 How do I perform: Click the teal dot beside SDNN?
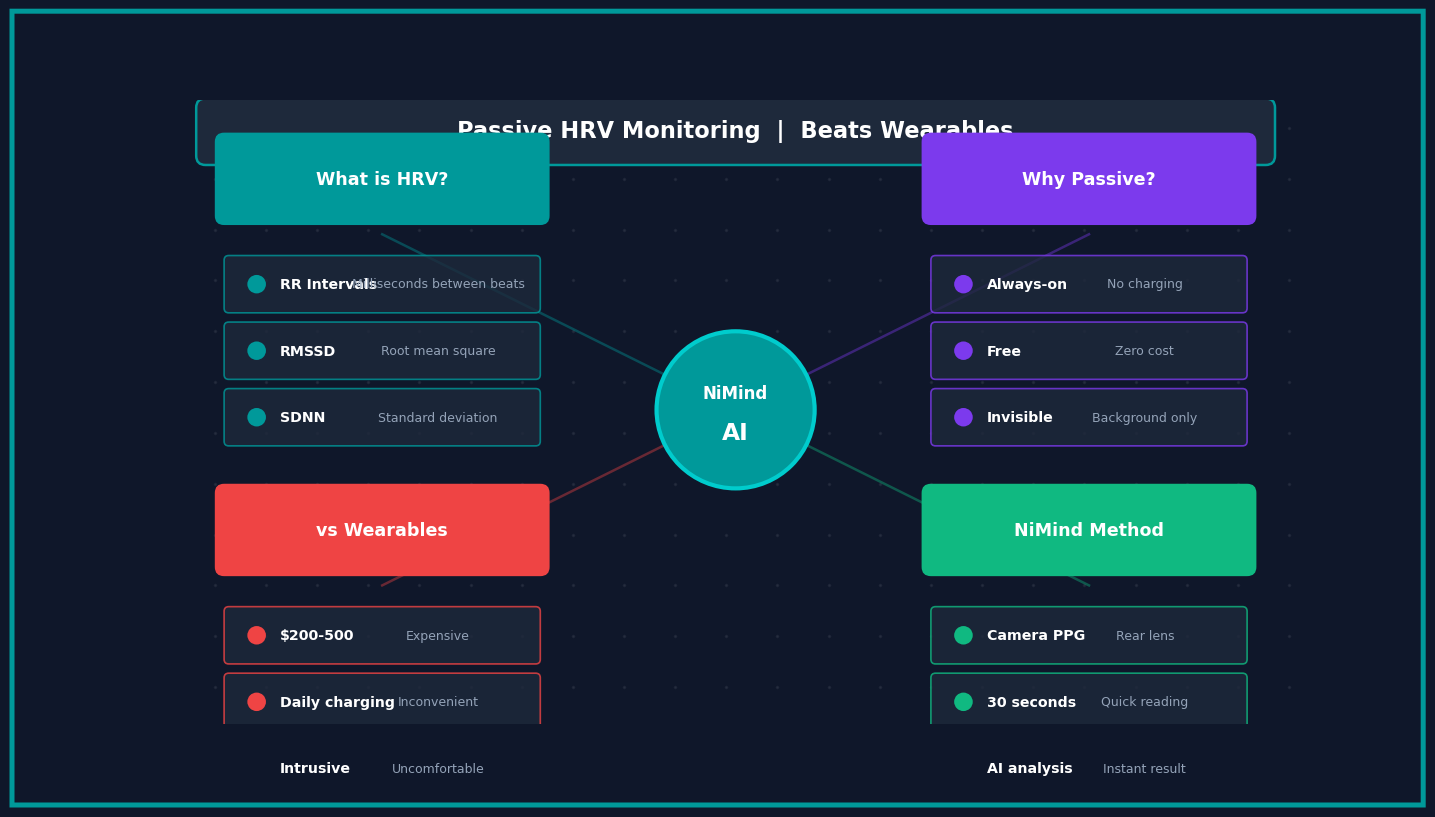(257, 417)
